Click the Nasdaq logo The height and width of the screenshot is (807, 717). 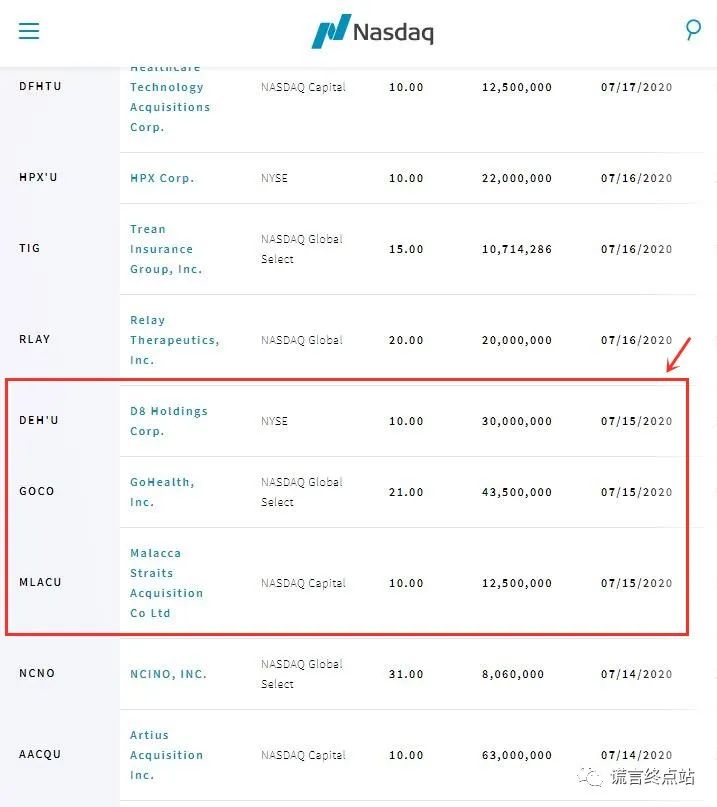click(372, 31)
